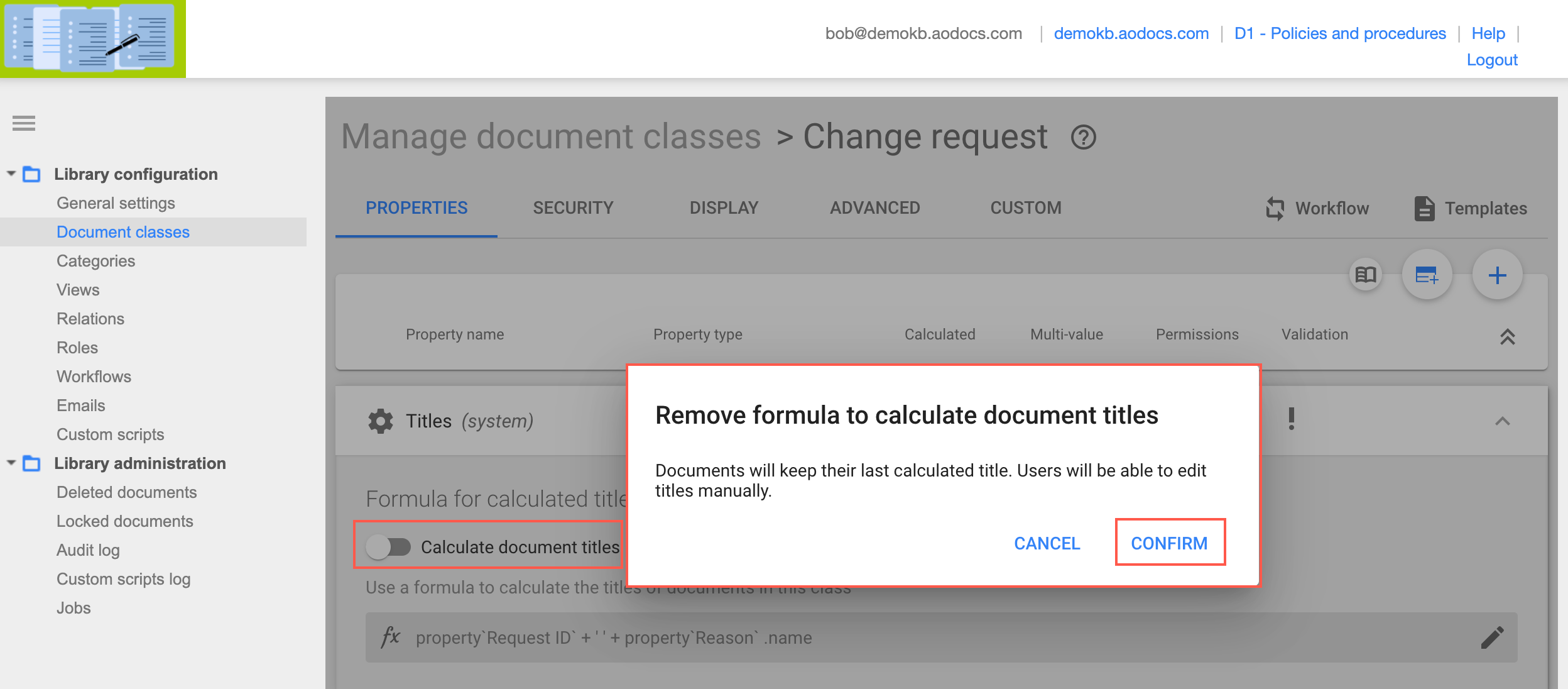The height and width of the screenshot is (689, 1568).
Task: Click the Logout link
Action: coord(1492,60)
